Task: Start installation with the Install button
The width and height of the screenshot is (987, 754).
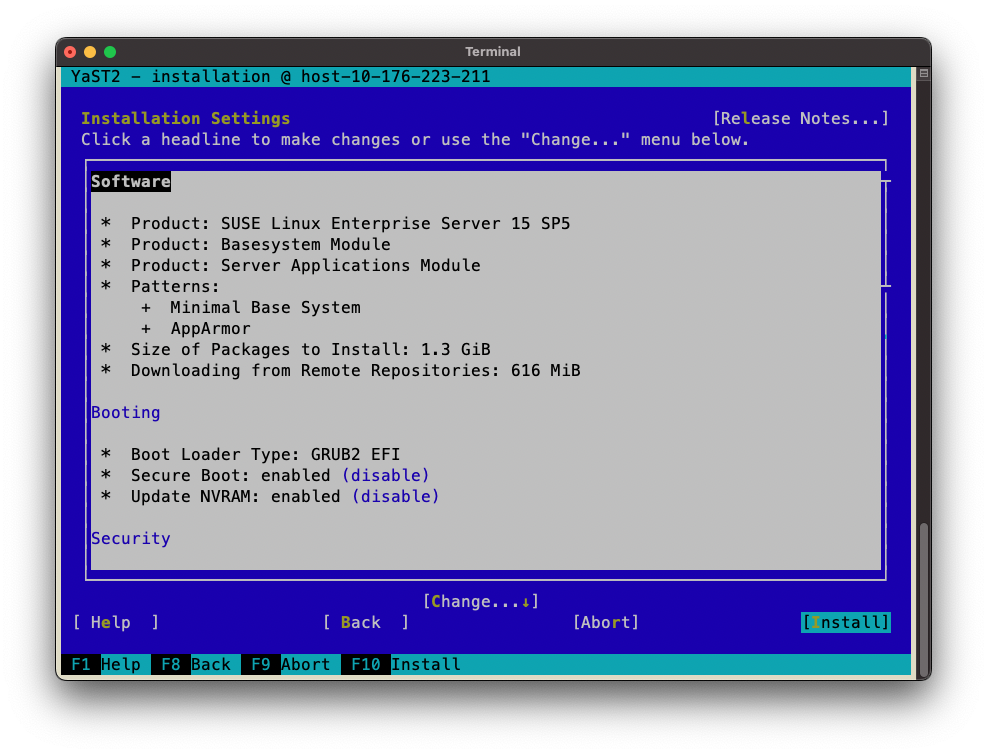Action: [x=845, y=622]
